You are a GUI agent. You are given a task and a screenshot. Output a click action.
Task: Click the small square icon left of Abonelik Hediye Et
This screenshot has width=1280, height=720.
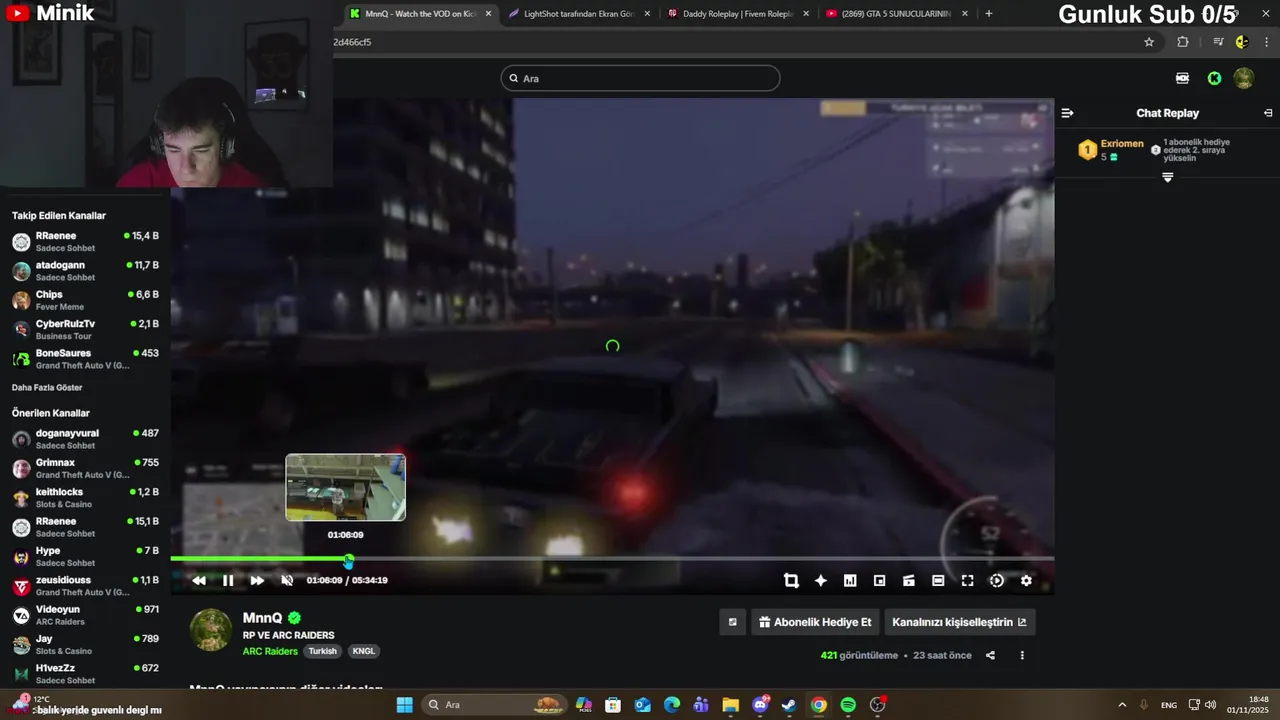732,622
